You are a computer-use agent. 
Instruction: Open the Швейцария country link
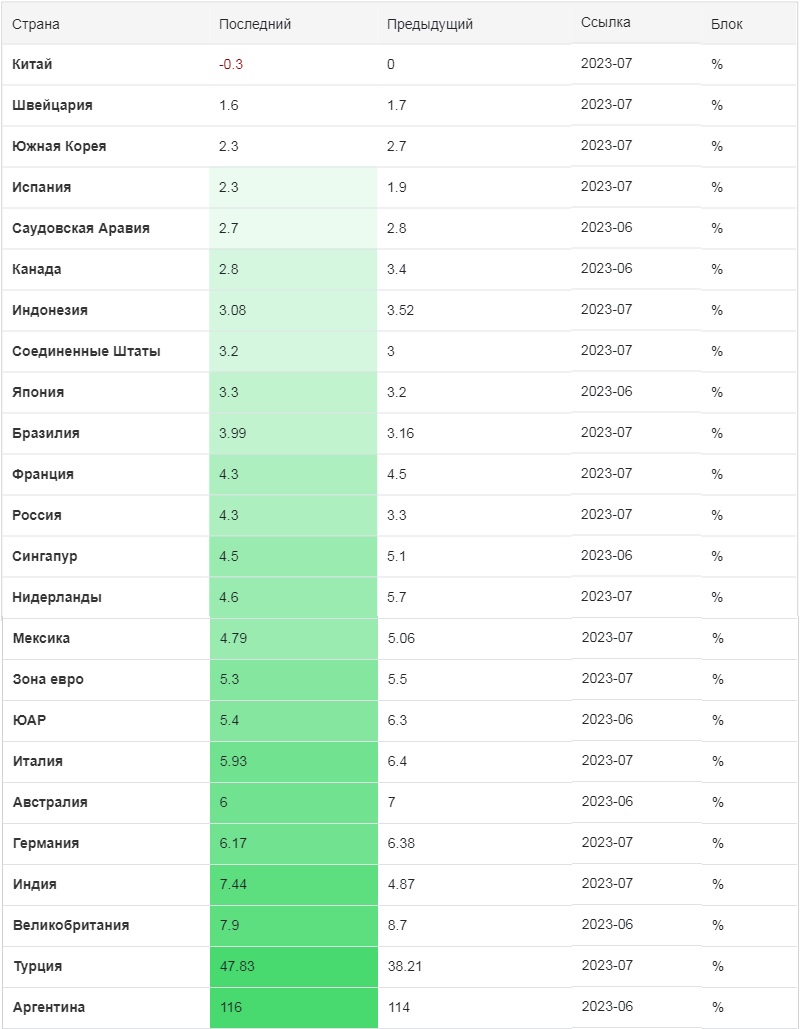53,106
